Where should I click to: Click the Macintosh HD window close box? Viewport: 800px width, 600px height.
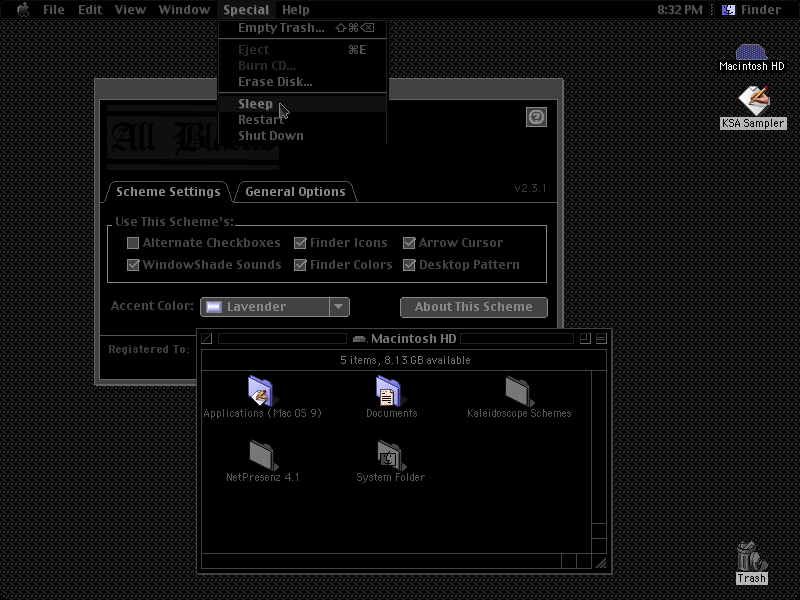(x=207, y=338)
